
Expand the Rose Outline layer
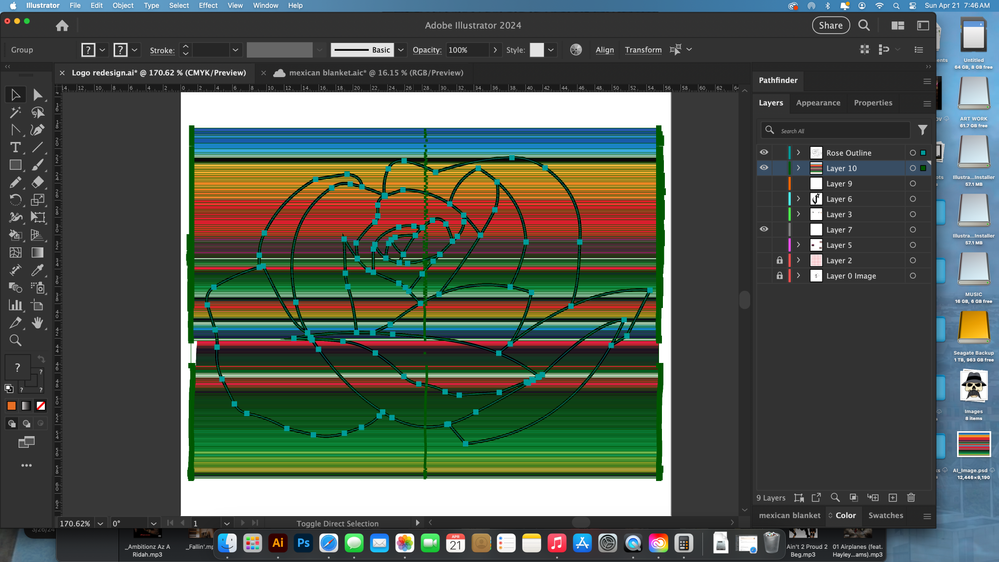click(798, 153)
